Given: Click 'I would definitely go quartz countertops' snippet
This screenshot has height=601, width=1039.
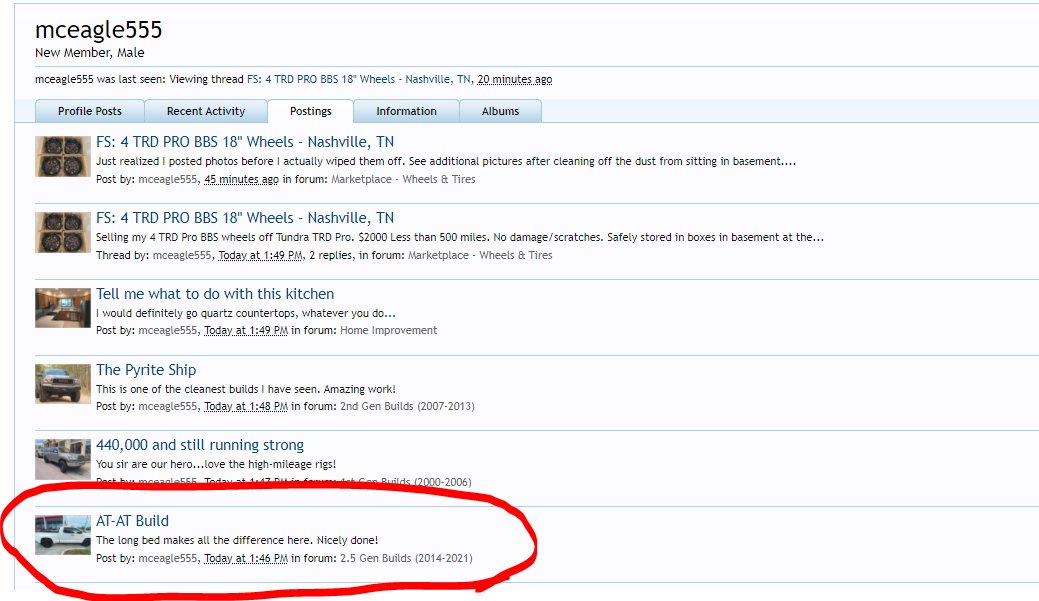Looking at the screenshot, I should [x=246, y=313].
